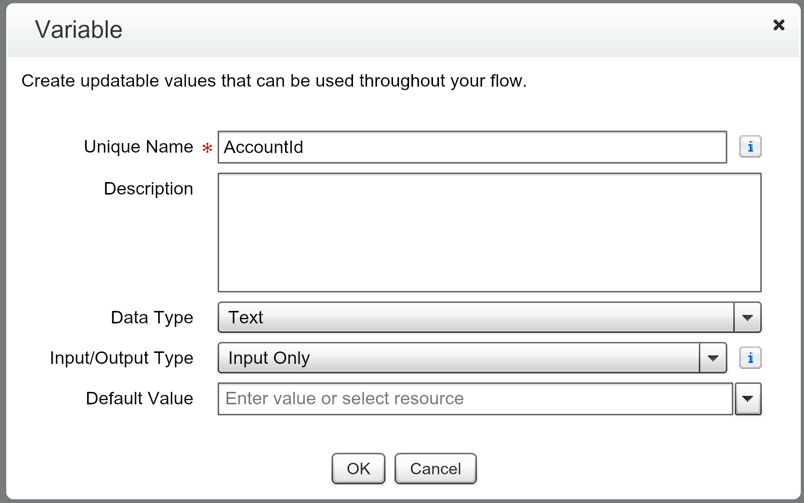Click the red required asterisk marker
The width and height of the screenshot is (804, 503).
coord(207,149)
